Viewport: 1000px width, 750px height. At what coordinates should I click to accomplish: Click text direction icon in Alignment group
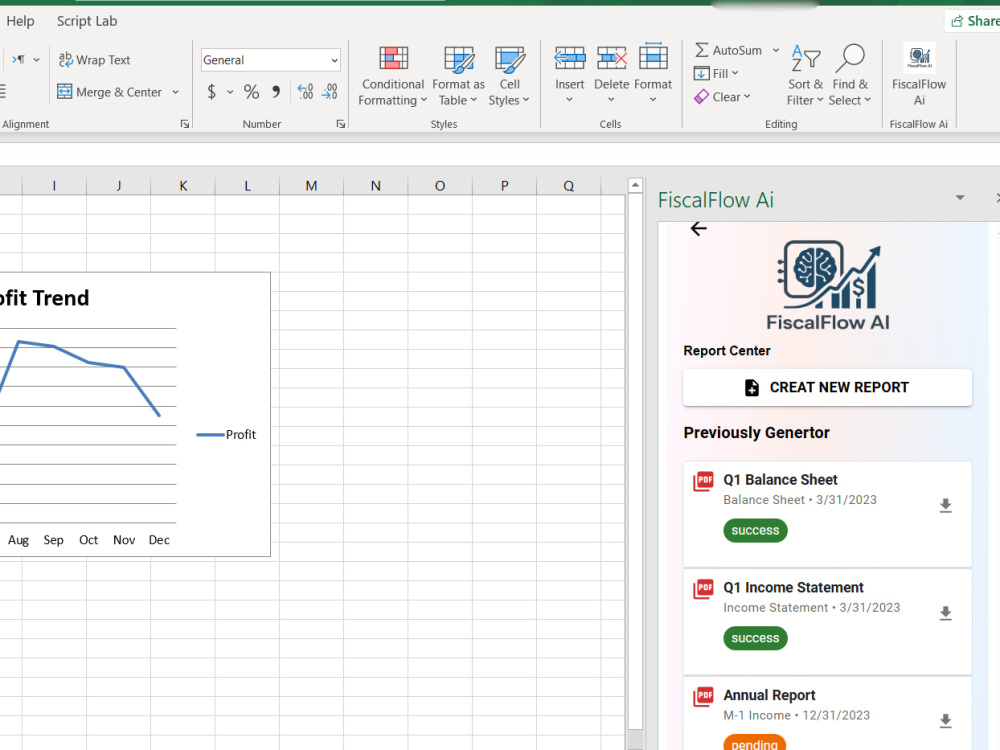(x=18, y=59)
